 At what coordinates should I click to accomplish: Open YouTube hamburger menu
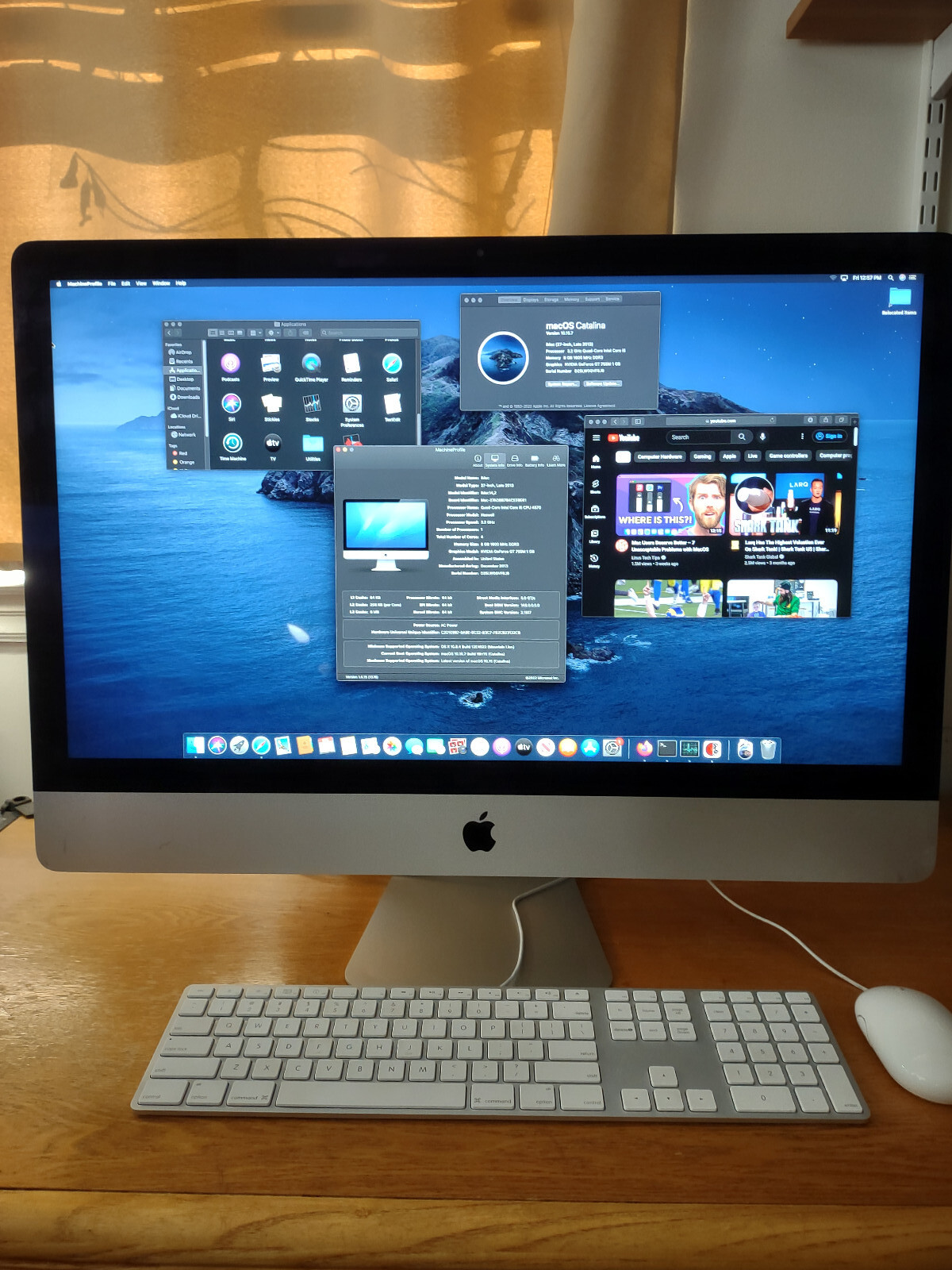597,437
